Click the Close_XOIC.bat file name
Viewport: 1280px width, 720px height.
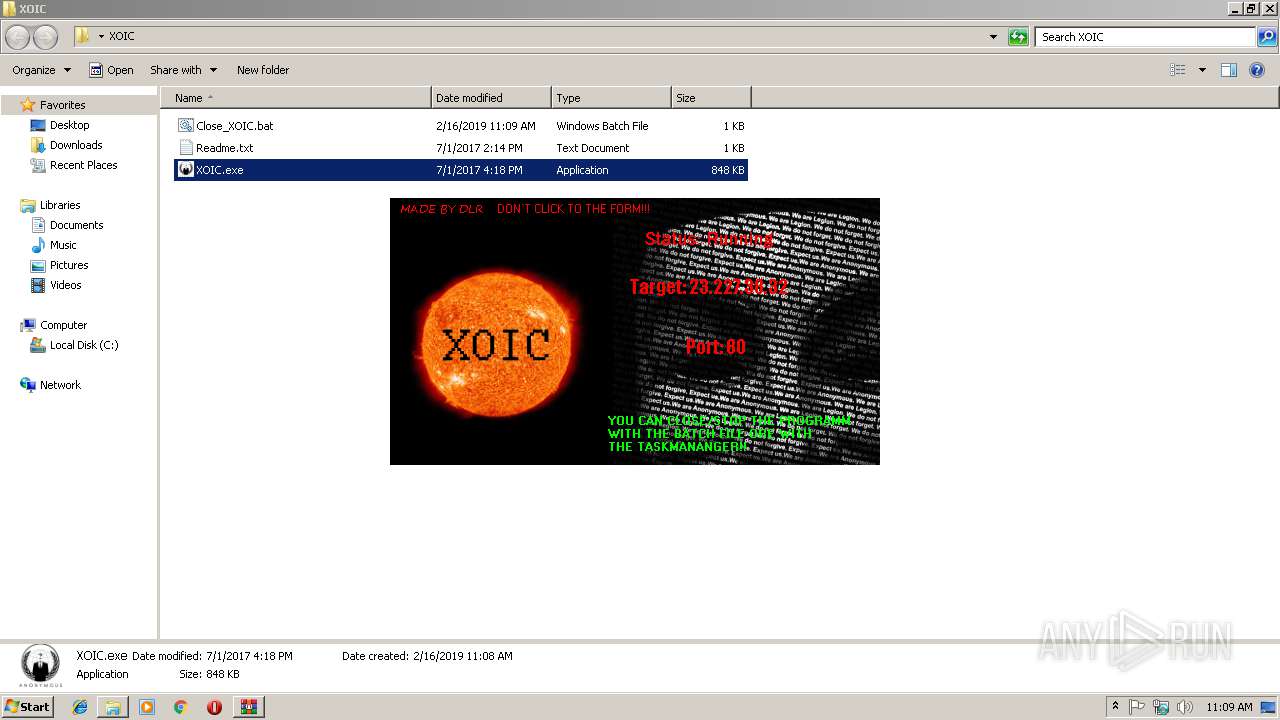tap(234, 126)
